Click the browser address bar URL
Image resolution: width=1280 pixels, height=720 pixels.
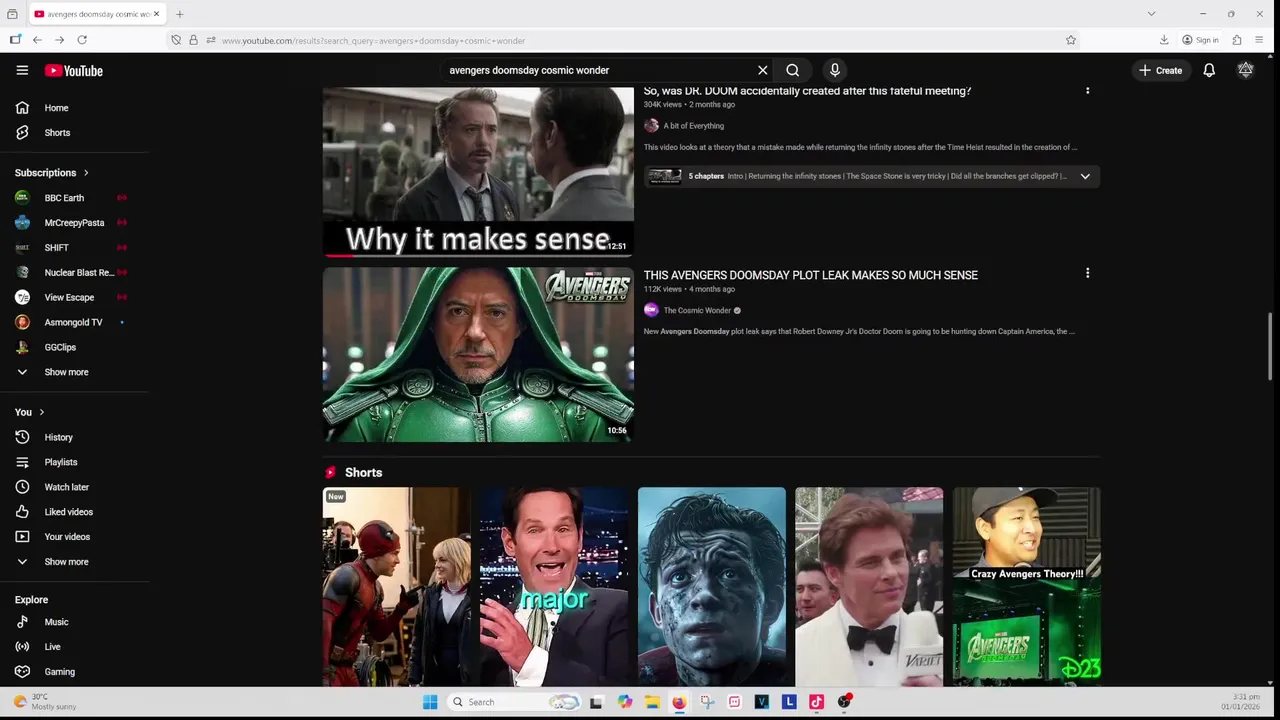point(373,41)
